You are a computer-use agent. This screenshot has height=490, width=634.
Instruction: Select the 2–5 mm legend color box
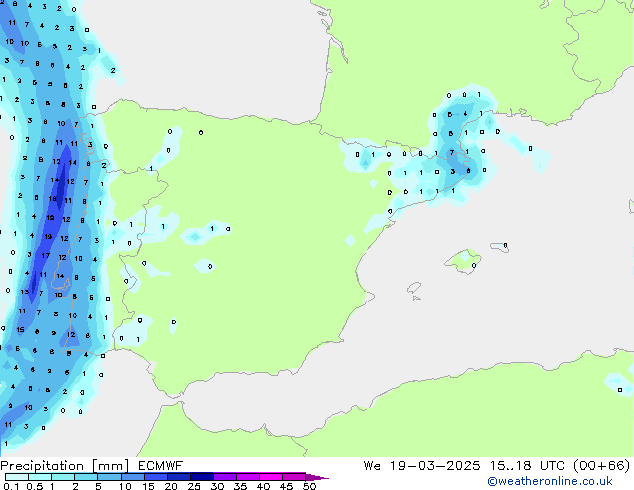(86, 477)
